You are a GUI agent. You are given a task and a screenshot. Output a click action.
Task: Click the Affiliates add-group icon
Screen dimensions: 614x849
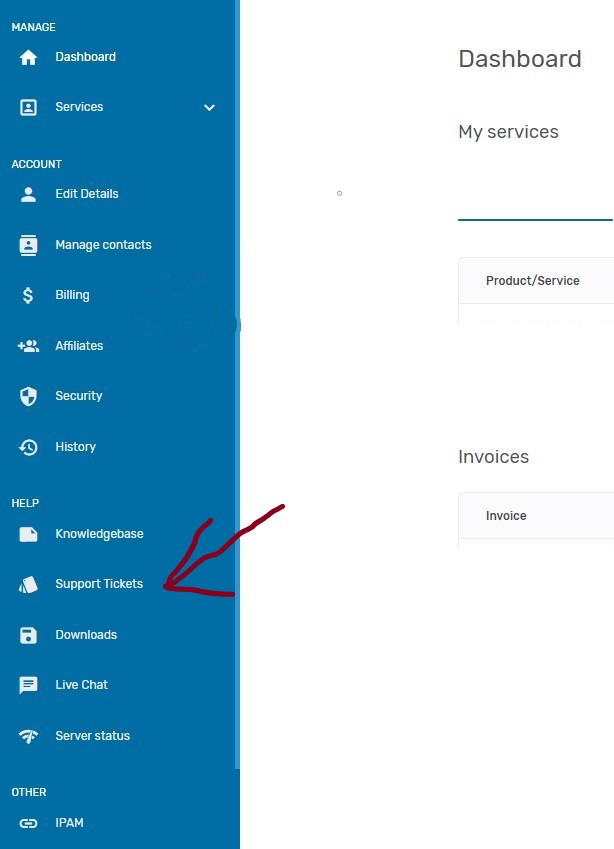point(28,346)
